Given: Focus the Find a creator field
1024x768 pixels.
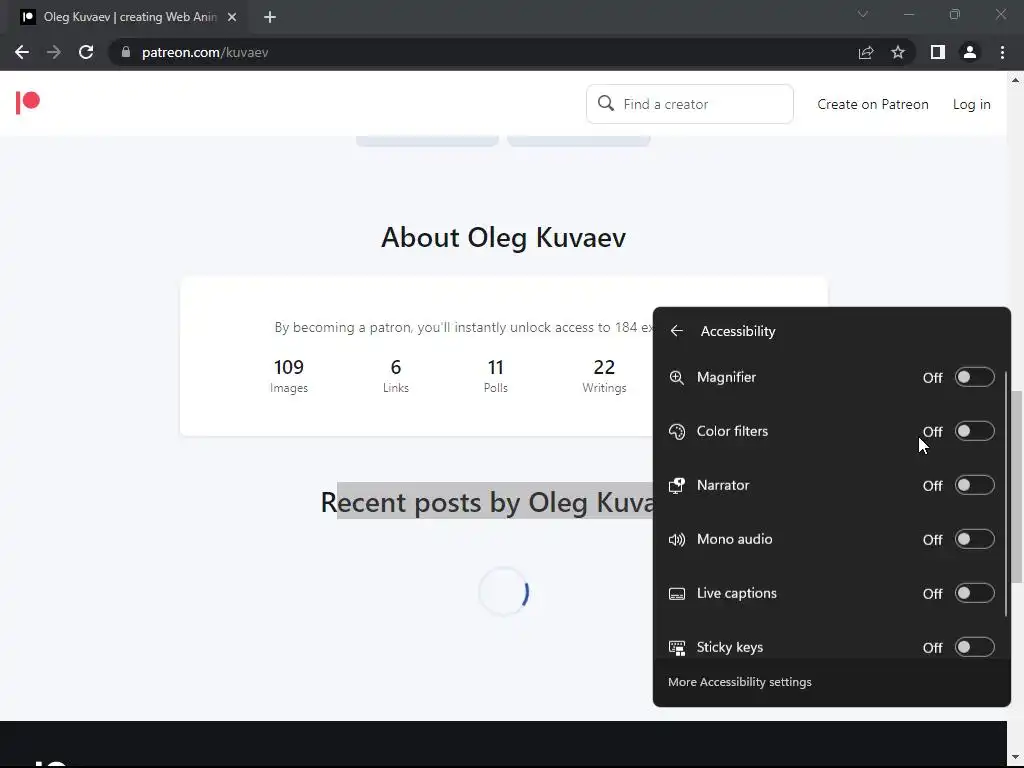Looking at the screenshot, I should pyautogui.click(x=690, y=104).
